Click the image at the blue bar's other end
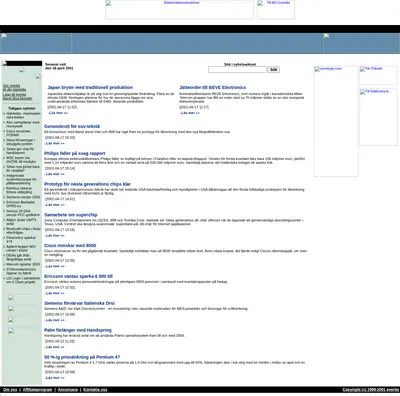 361,43
